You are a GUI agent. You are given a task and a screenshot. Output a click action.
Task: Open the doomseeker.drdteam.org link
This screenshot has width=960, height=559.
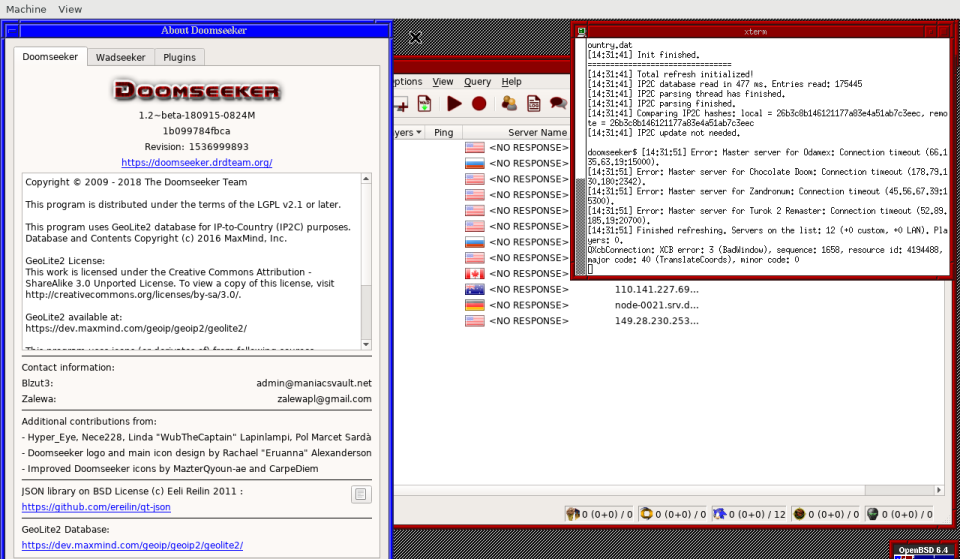tap(196, 162)
